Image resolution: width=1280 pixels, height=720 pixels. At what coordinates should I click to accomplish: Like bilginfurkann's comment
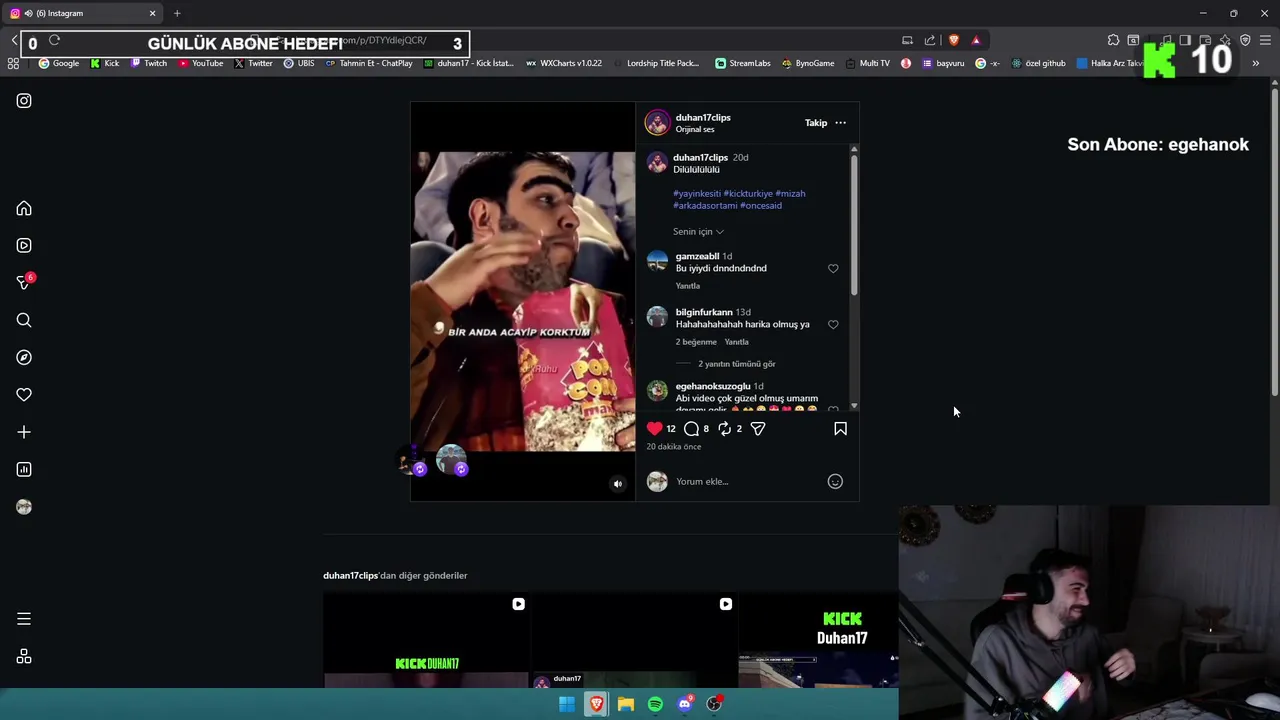coord(833,324)
